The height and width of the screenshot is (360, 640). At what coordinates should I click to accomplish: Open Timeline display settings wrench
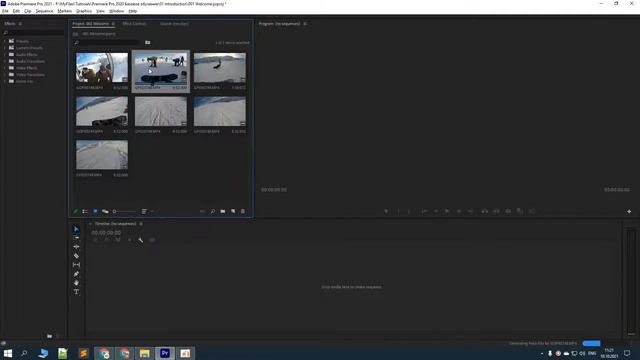(x=141, y=240)
